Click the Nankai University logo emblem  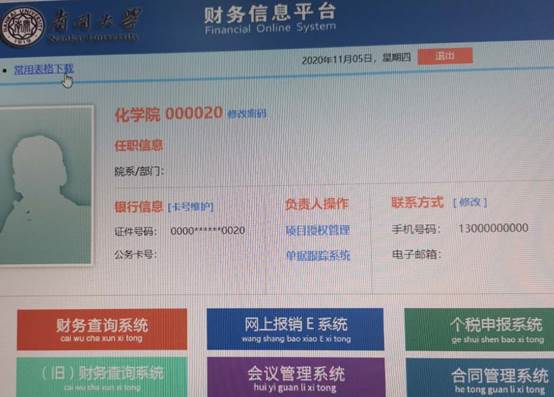tap(23, 26)
